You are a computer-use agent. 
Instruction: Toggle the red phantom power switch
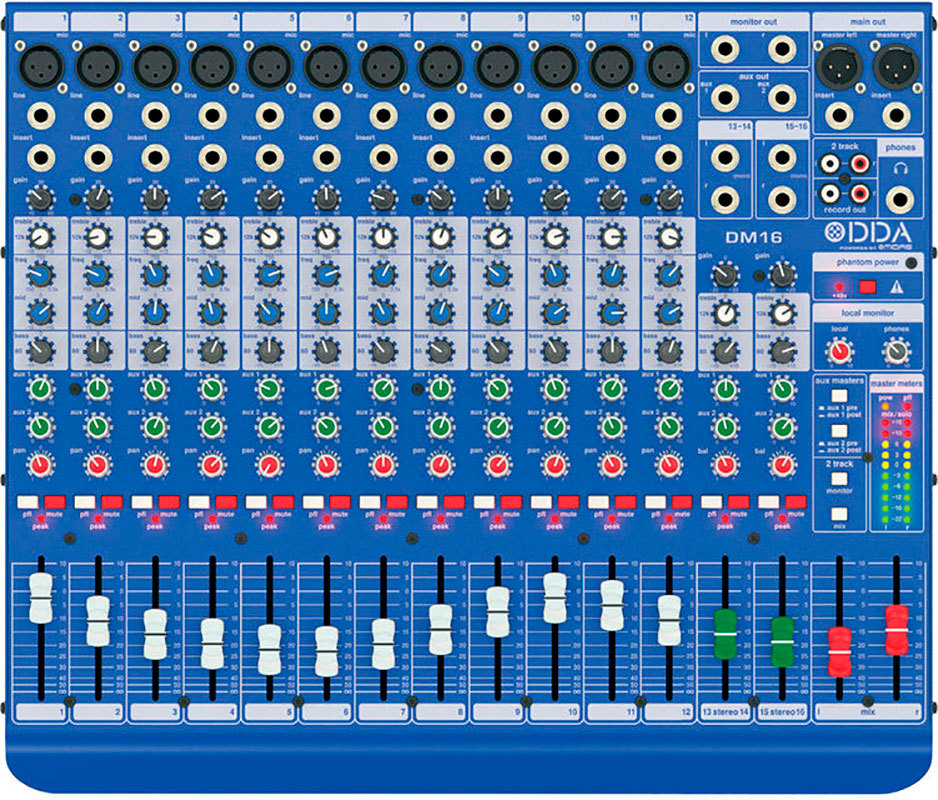pos(868,288)
